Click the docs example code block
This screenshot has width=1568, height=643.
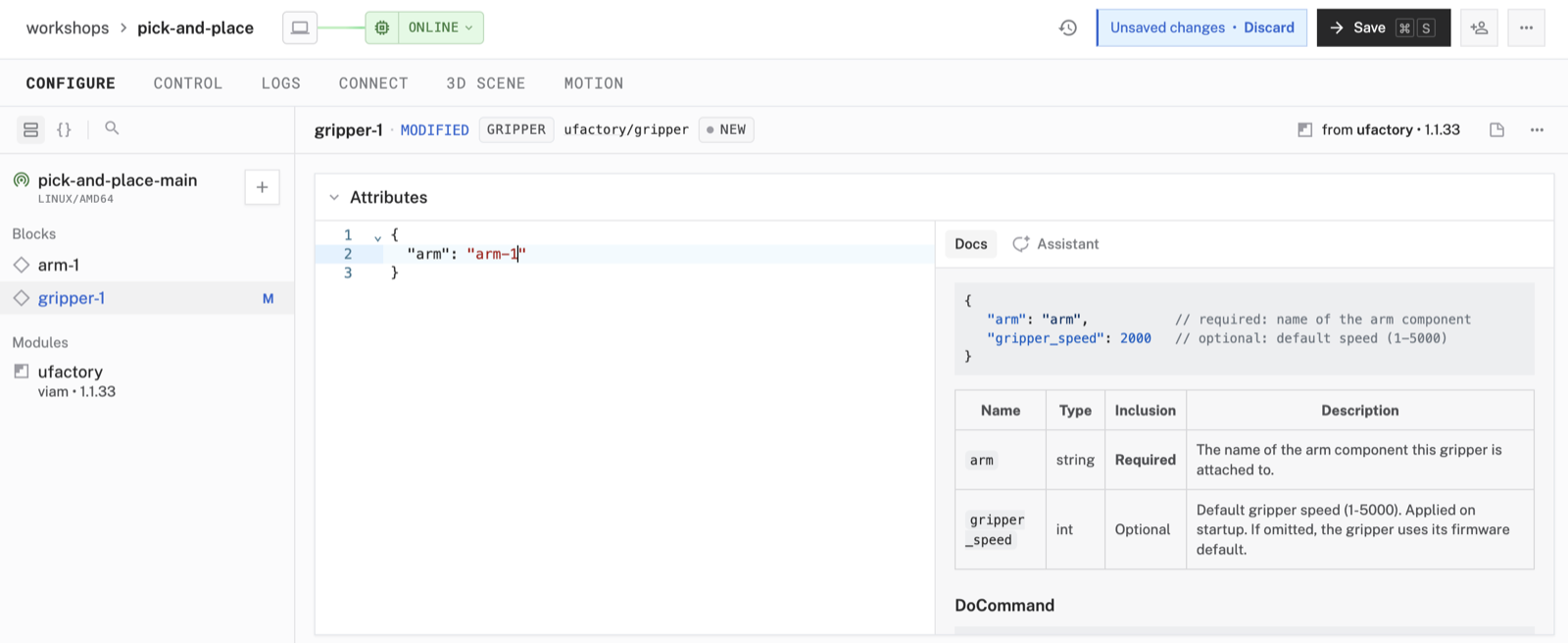[1245, 329]
